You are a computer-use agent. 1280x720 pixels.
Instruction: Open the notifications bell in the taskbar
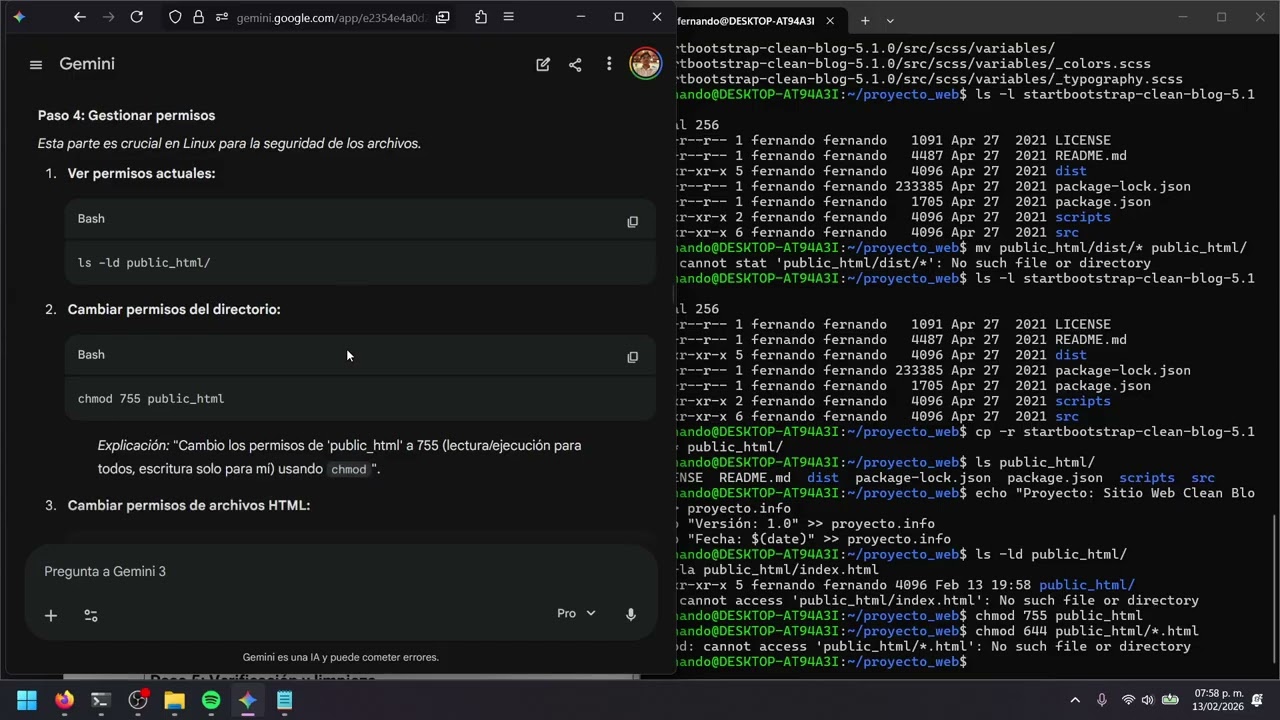[x=1257, y=700]
